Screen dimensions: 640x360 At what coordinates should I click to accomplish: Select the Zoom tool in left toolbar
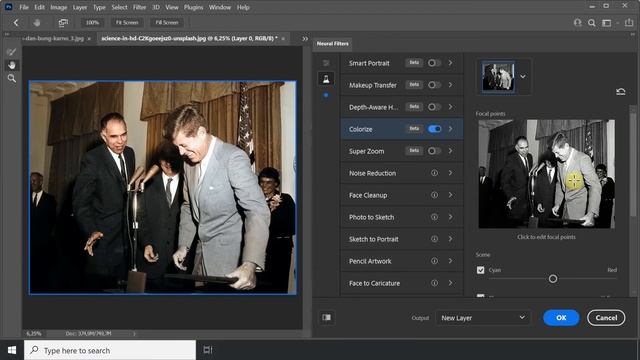pos(11,78)
